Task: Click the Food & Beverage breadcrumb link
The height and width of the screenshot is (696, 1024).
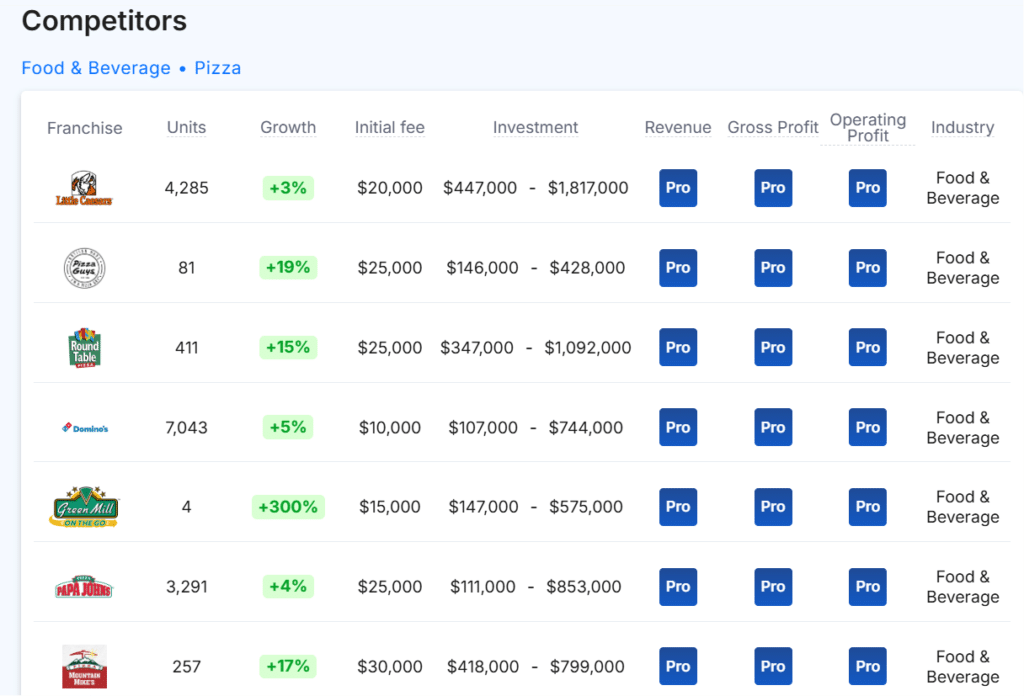Action: (96, 68)
